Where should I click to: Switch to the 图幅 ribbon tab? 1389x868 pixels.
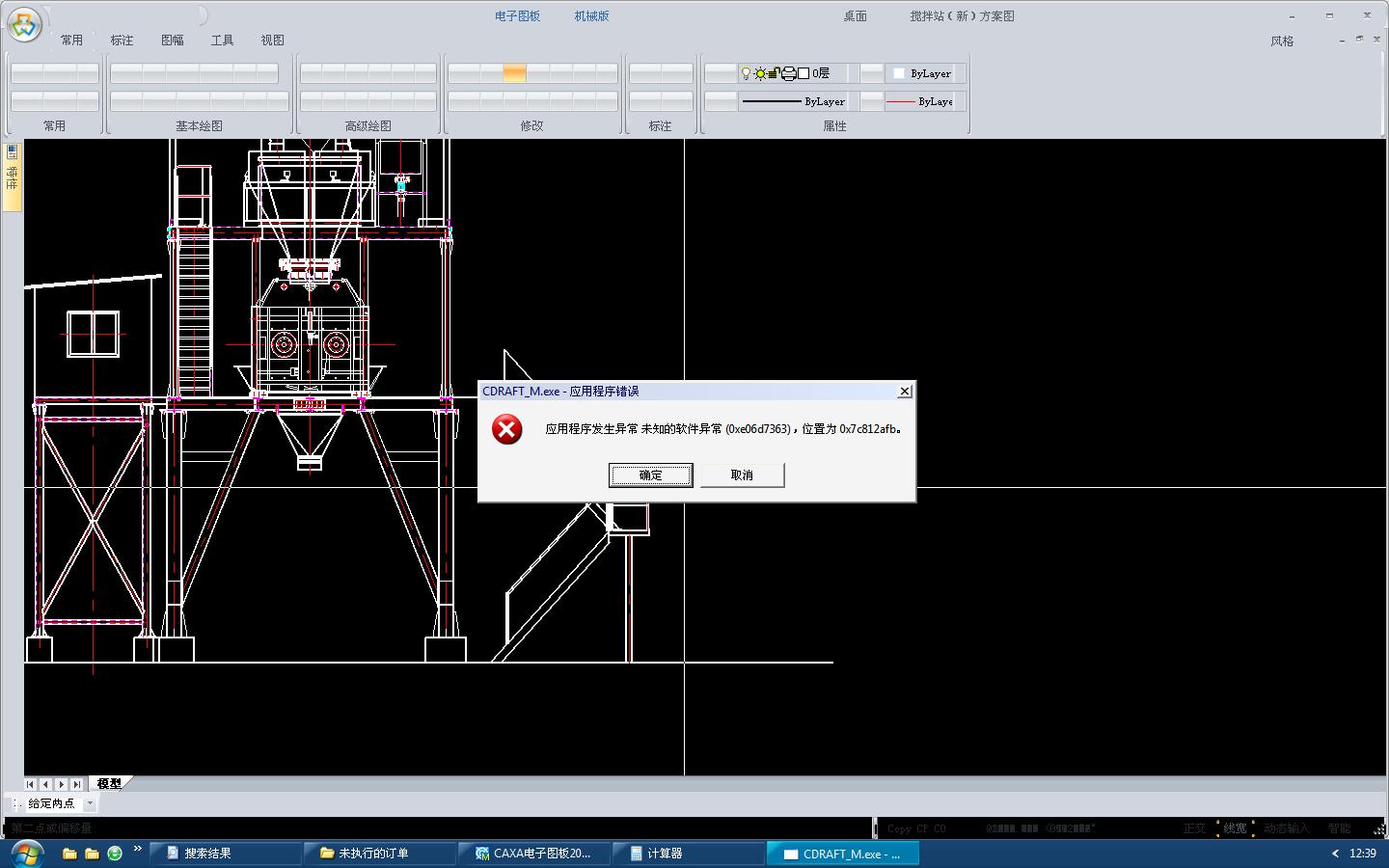coord(172,41)
